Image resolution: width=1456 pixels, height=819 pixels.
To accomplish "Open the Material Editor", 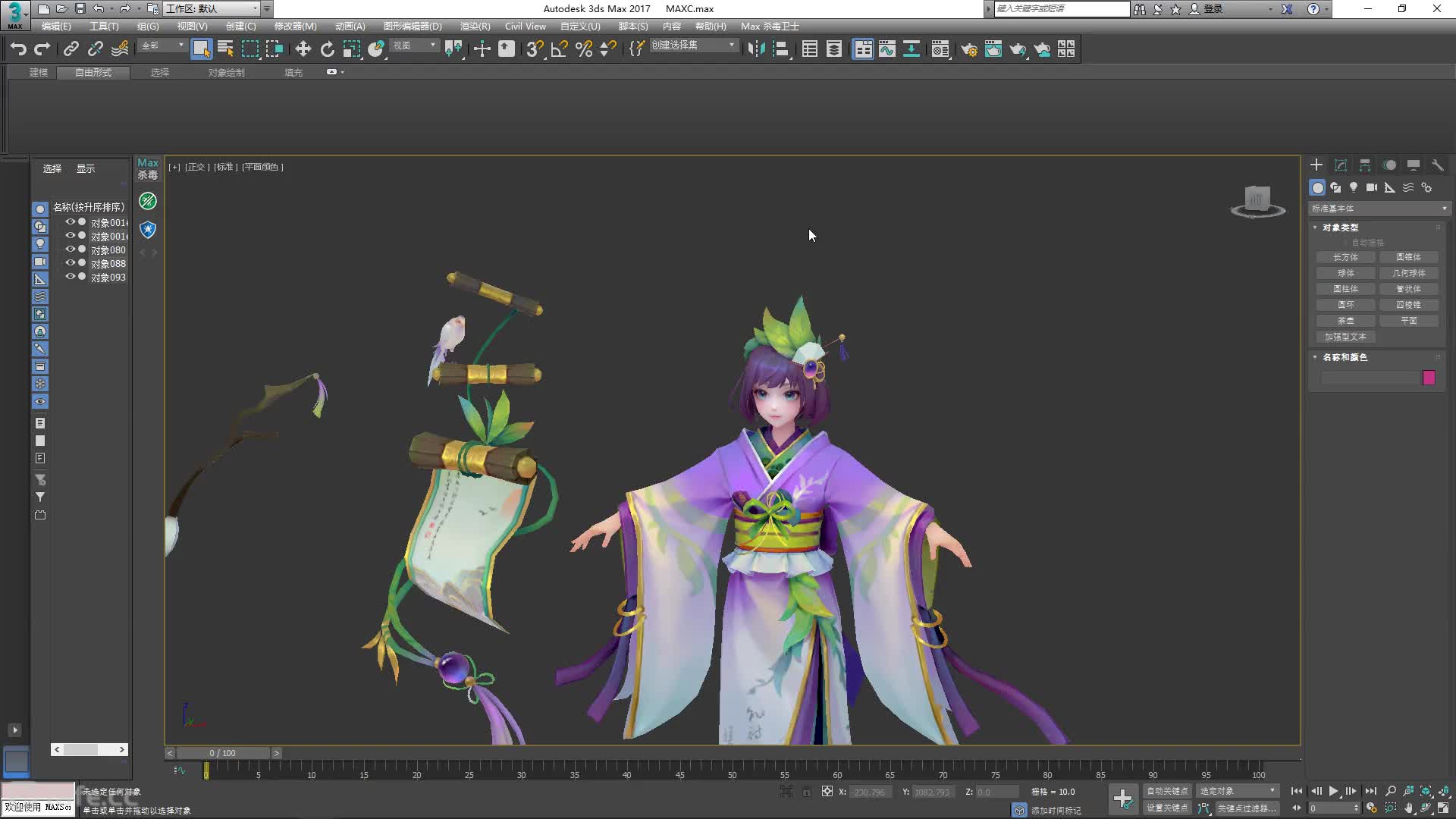I will tap(940, 49).
